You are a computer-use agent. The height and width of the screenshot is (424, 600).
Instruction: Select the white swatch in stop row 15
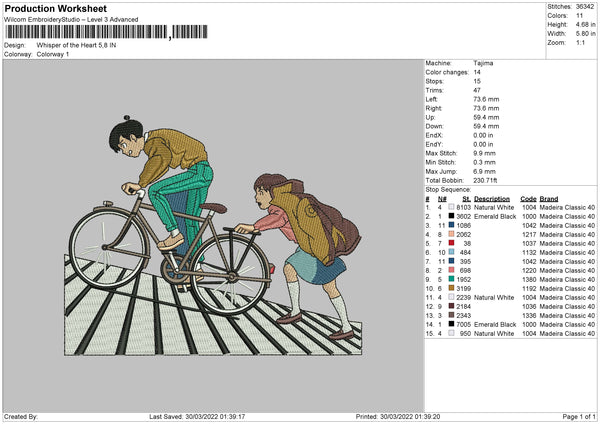coord(452,333)
